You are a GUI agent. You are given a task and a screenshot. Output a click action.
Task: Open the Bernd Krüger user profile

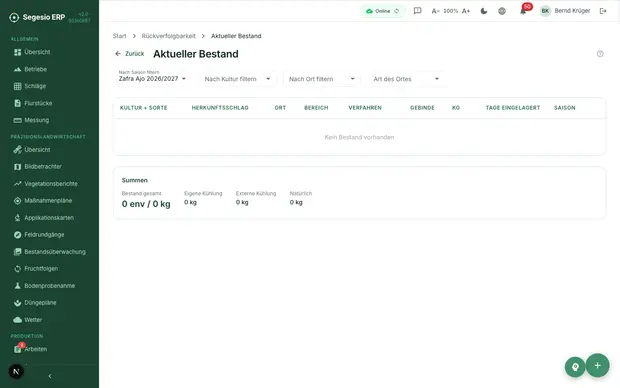click(572, 11)
